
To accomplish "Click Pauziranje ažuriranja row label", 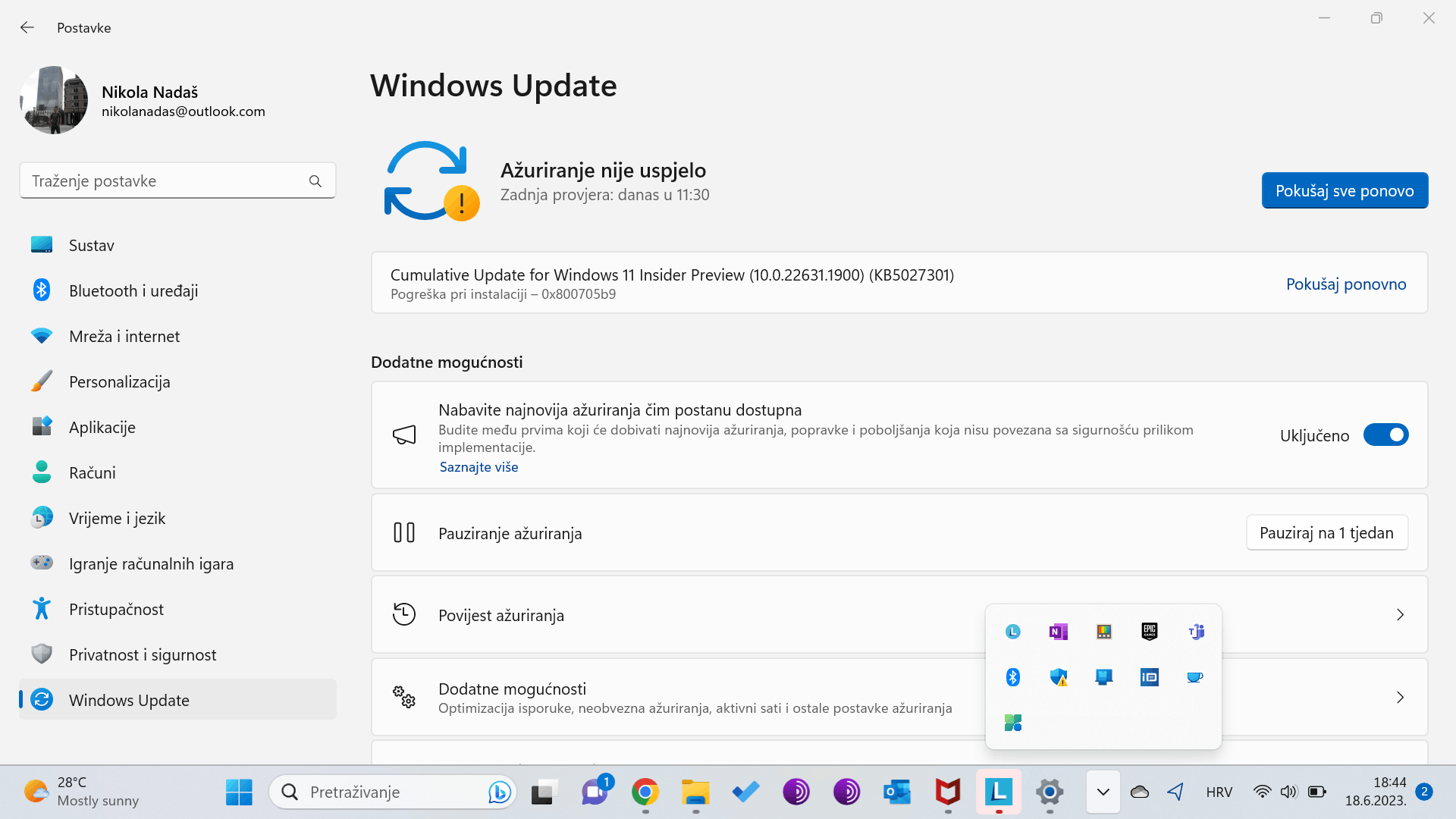I will [x=510, y=533].
